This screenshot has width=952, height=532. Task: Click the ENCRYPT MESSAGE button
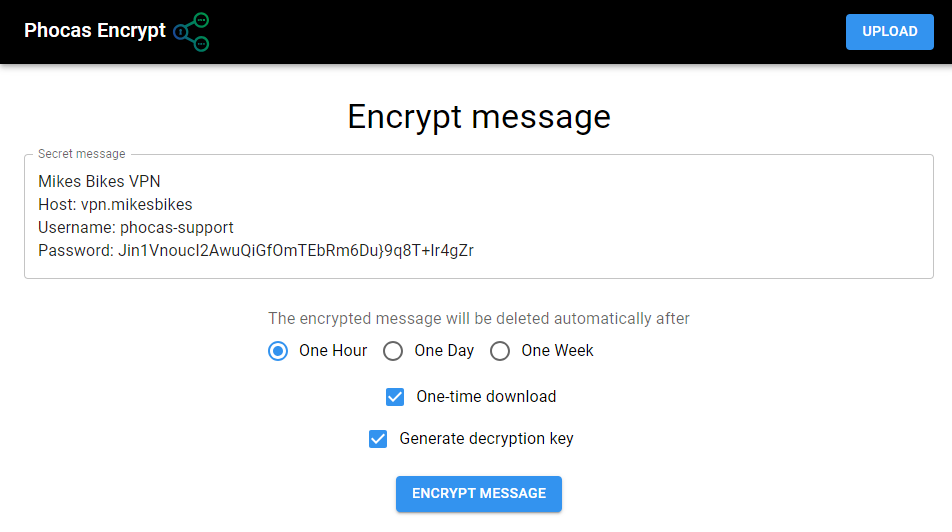pos(478,494)
